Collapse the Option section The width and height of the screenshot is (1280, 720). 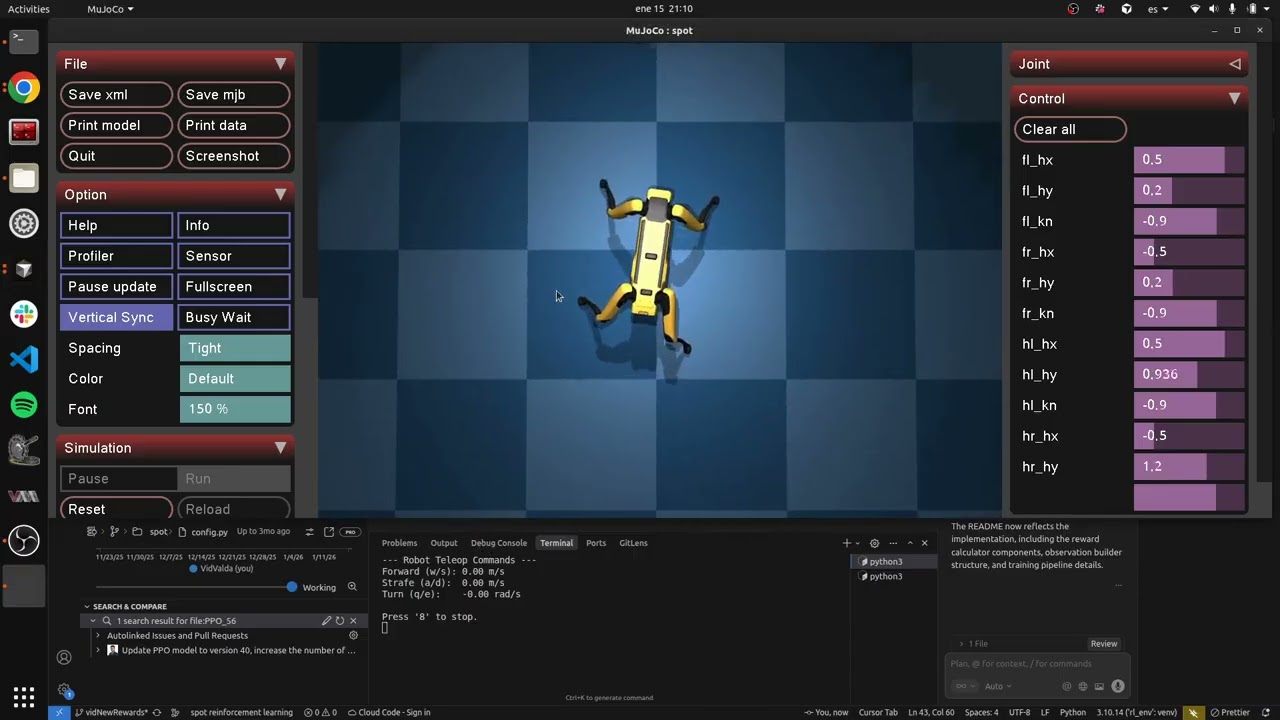coord(281,195)
